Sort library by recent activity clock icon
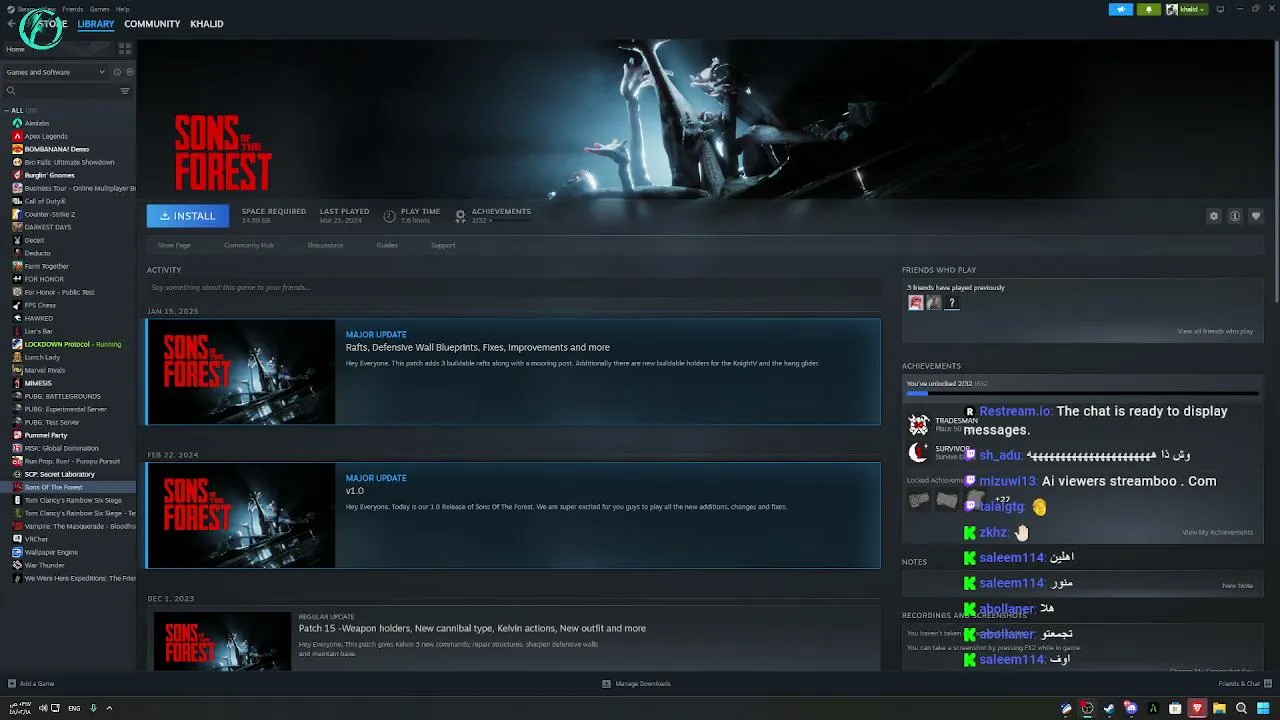The width and height of the screenshot is (1280, 720). (x=117, y=72)
